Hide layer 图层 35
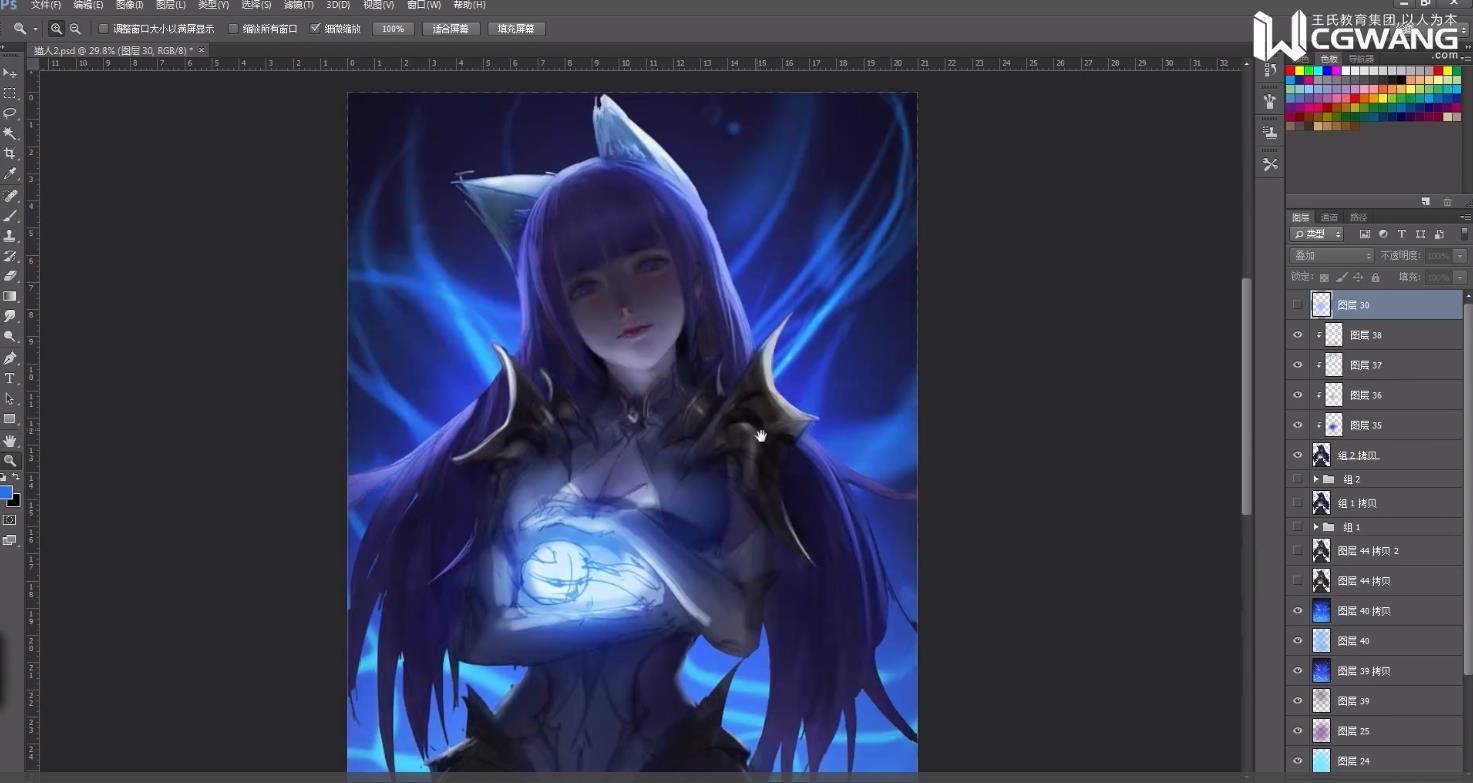The height and width of the screenshot is (783, 1473). (1297, 425)
